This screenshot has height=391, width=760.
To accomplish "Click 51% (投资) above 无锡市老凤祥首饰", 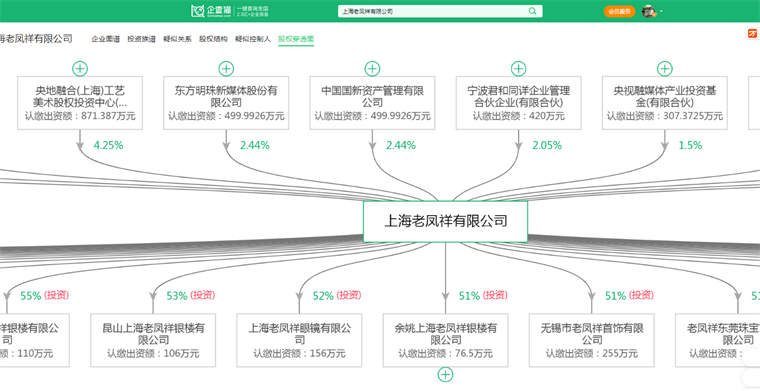I will (x=629, y=295).
